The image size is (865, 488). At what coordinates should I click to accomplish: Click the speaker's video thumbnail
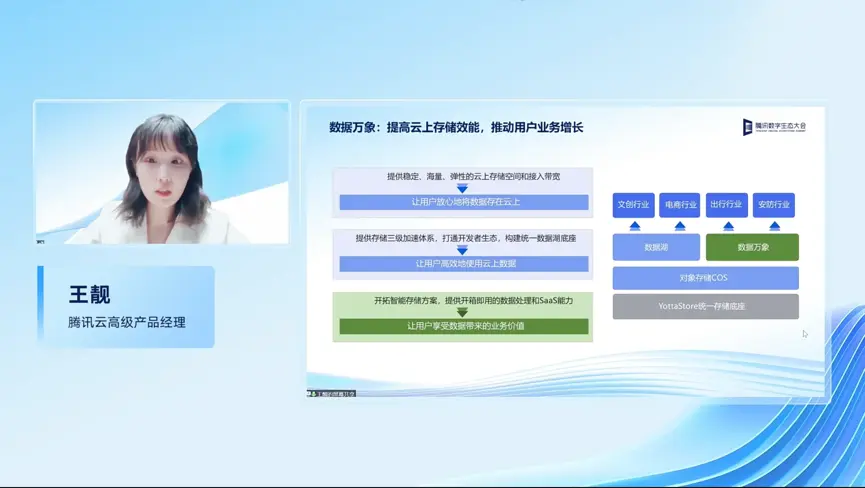pyautogui.click(x=162, y=173)
